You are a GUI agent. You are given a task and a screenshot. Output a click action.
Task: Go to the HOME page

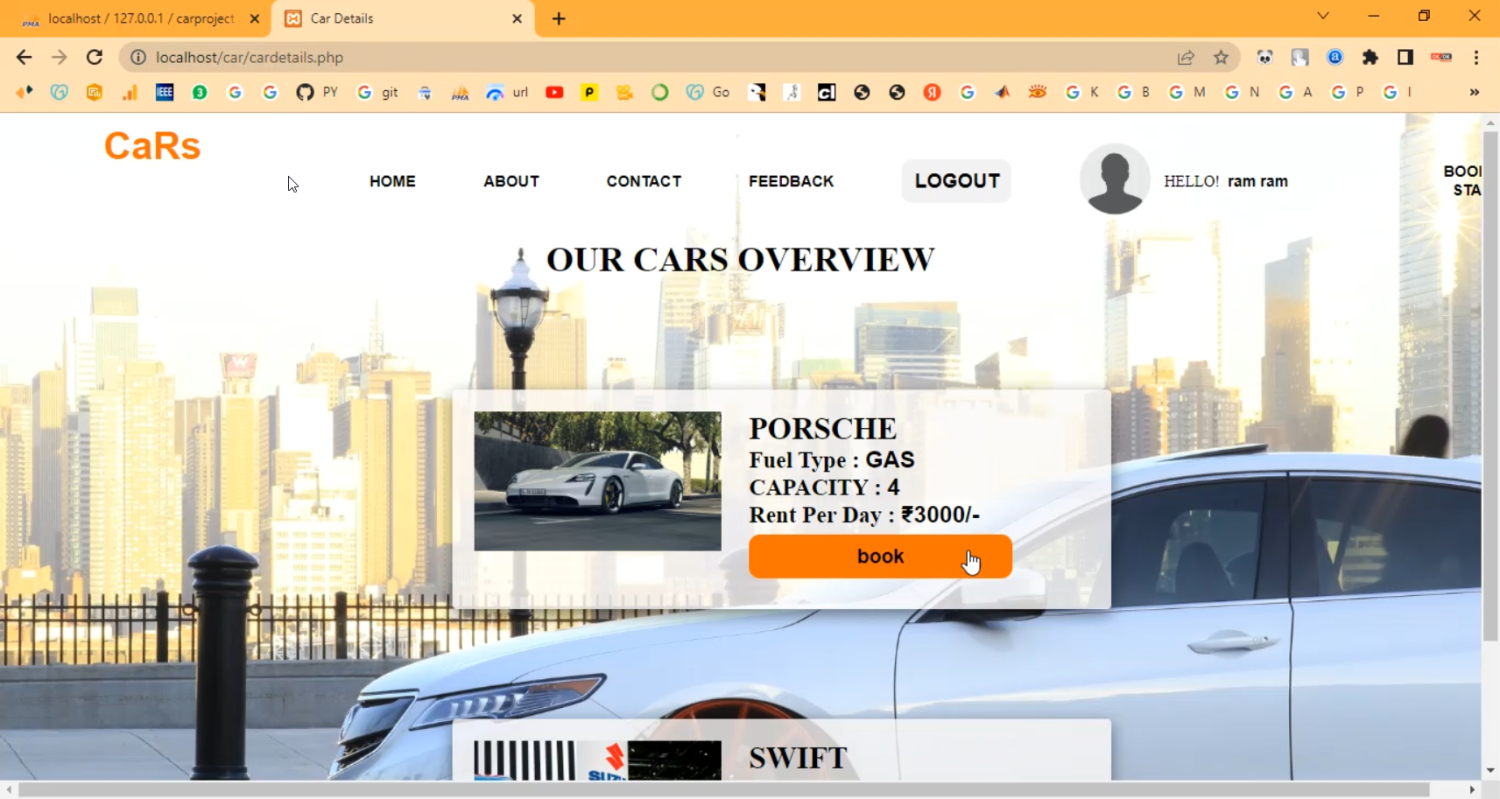pos(392,181)
